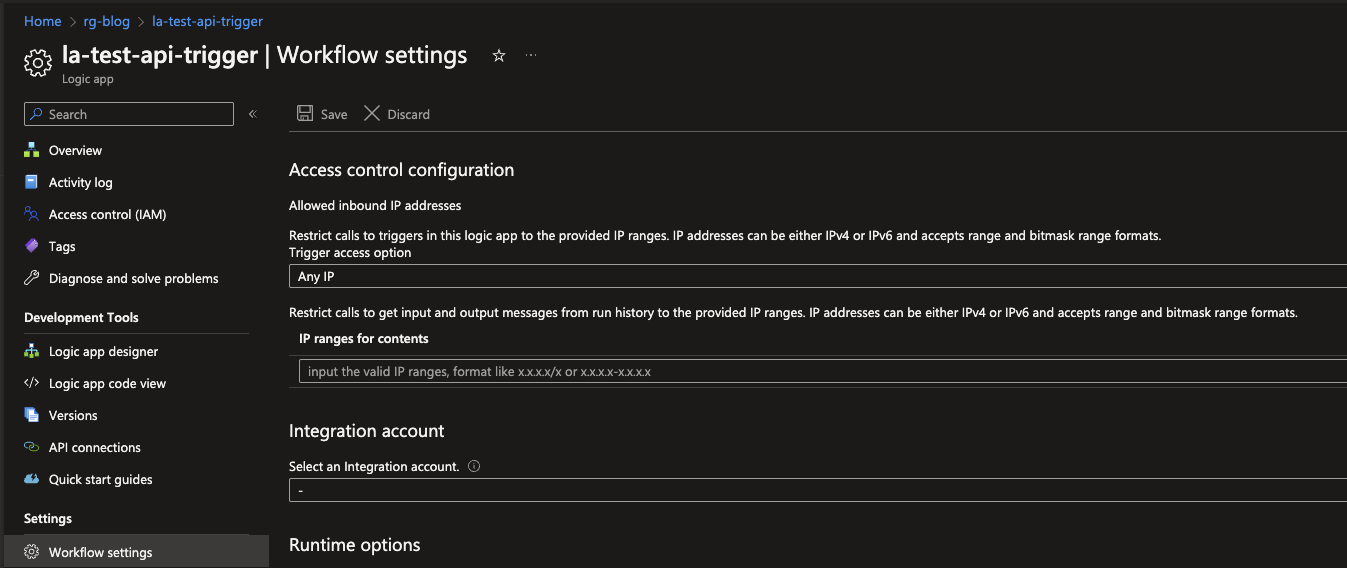Click the IP ranges for contents field
This screenshot has width=1347, height=568.
(x=820, y=371)
